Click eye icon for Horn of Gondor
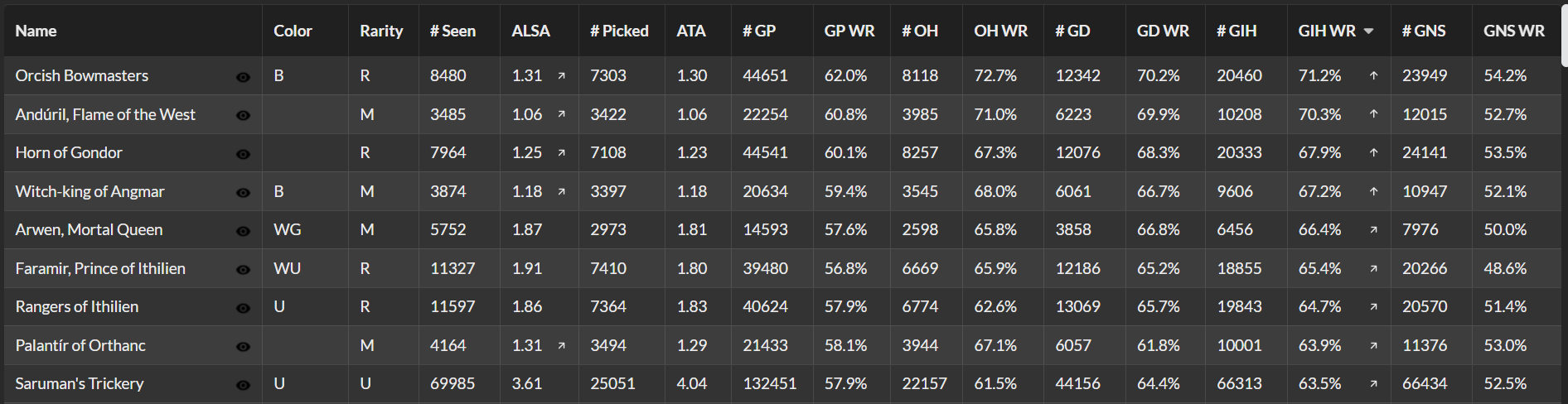Image resolution: width=1568 pixels, height=404 pixels. pyautogui.click(x=243, y=154)
